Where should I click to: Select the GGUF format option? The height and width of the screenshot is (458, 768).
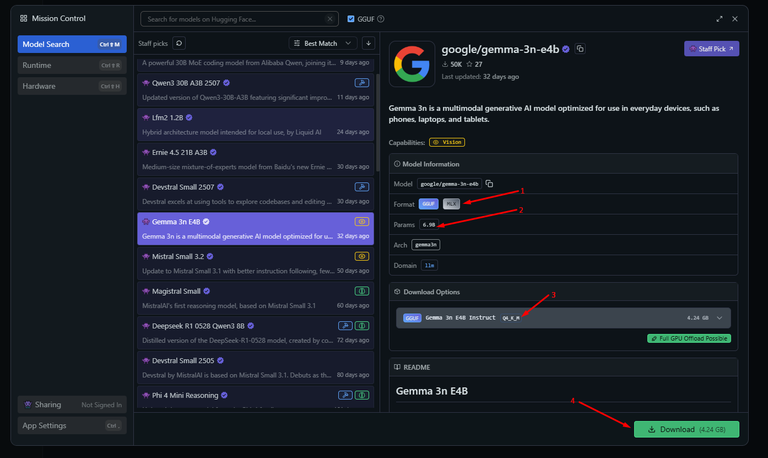428,204
